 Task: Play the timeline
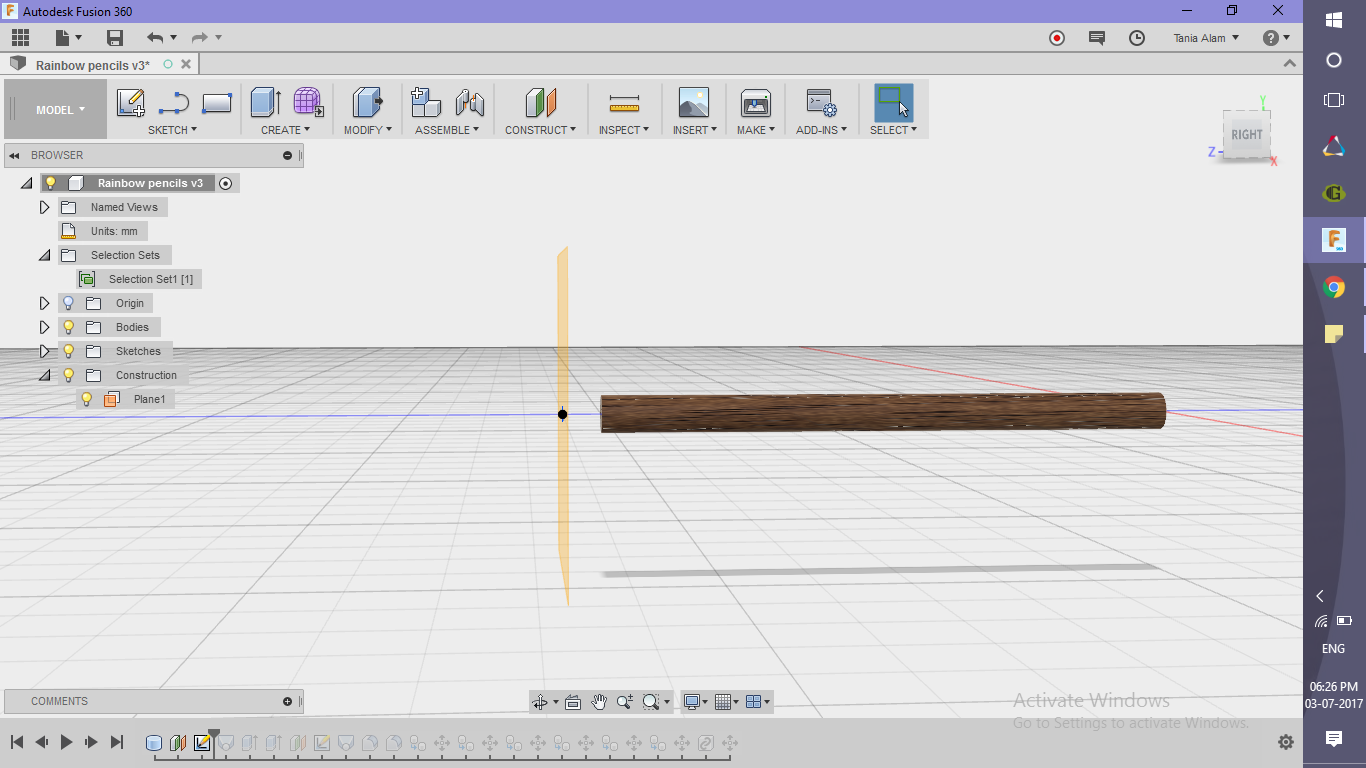(66, 742)
